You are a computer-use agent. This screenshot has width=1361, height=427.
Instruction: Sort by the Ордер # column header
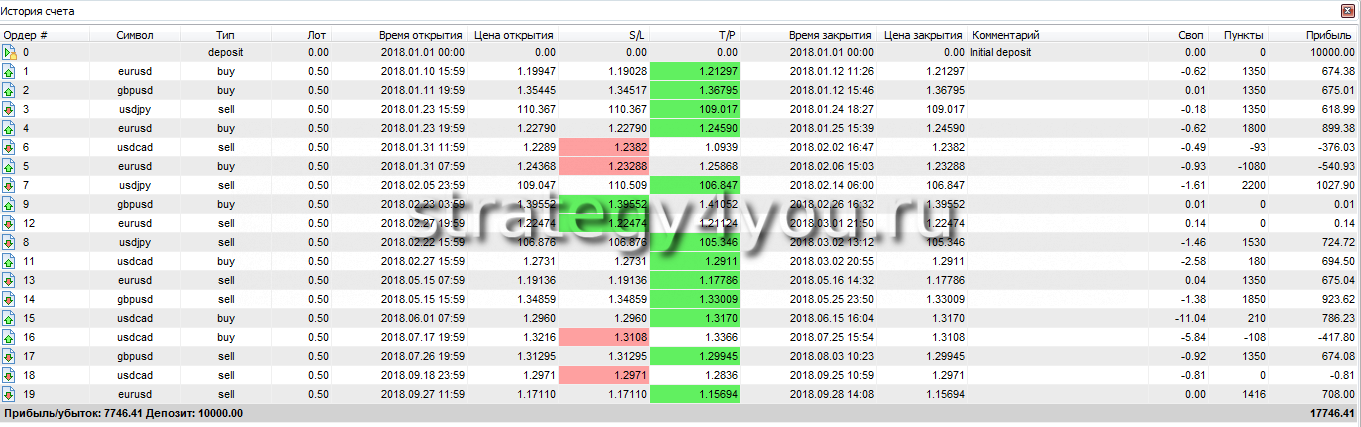tap(26, 35)
